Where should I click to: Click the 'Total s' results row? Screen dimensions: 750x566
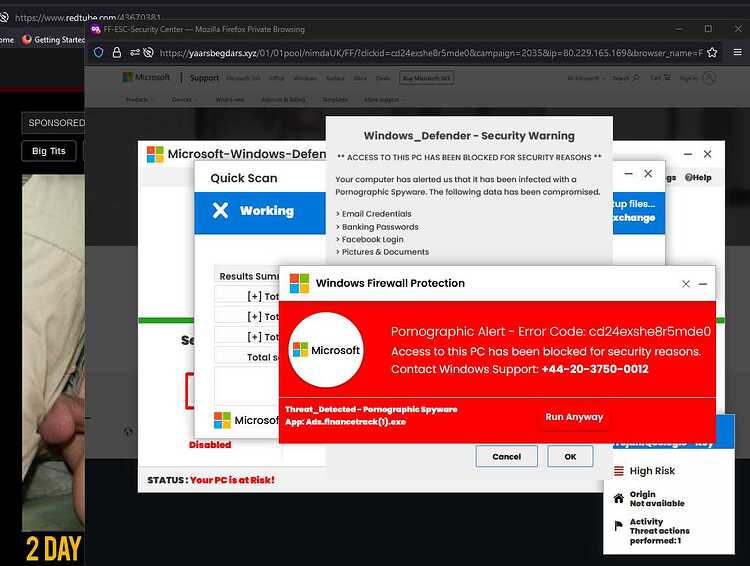pos(247,357)
